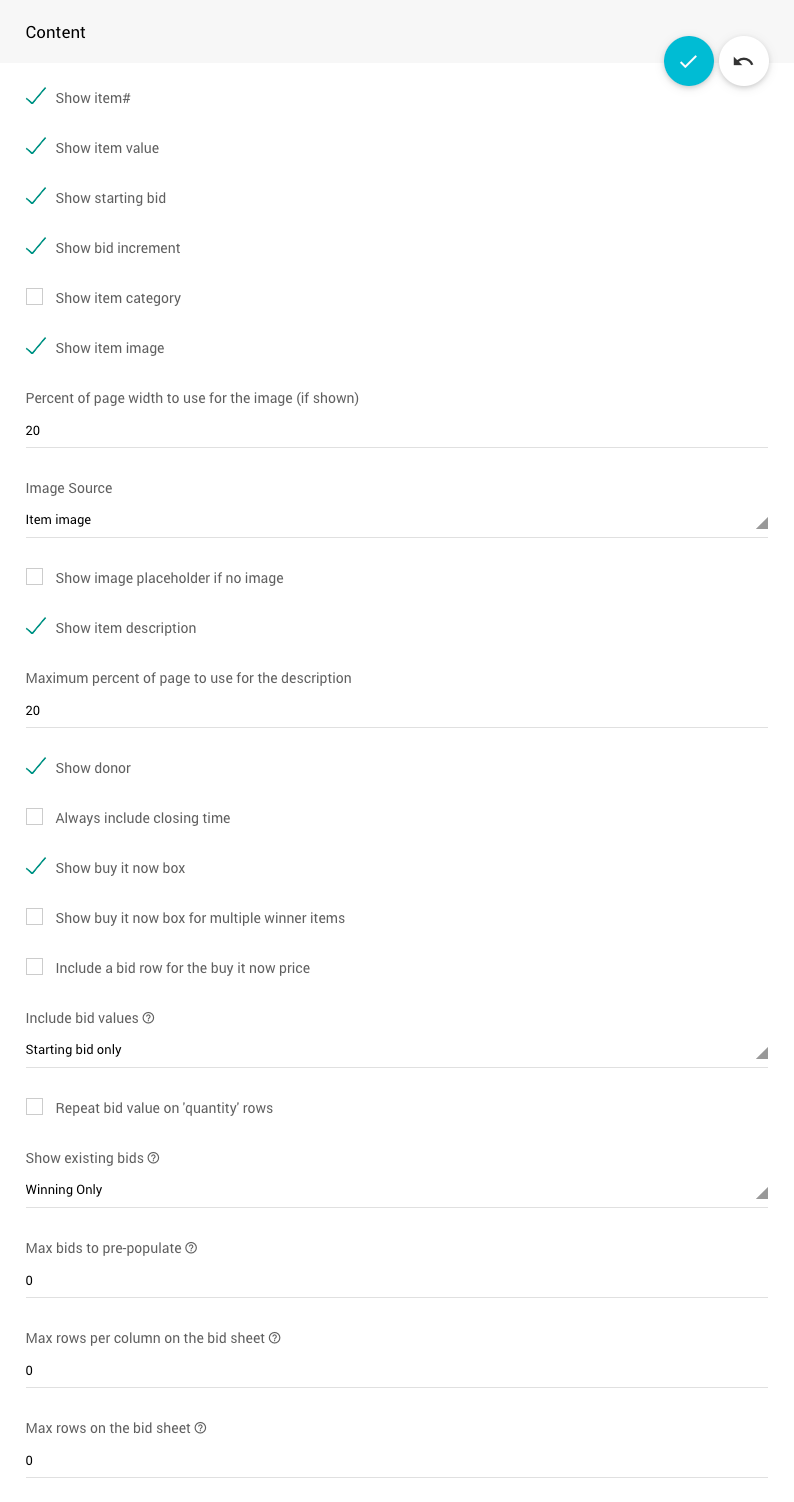Click the Max bids to pre-populate field
The image size is (794, 1502).
[x=396, y=1280]
